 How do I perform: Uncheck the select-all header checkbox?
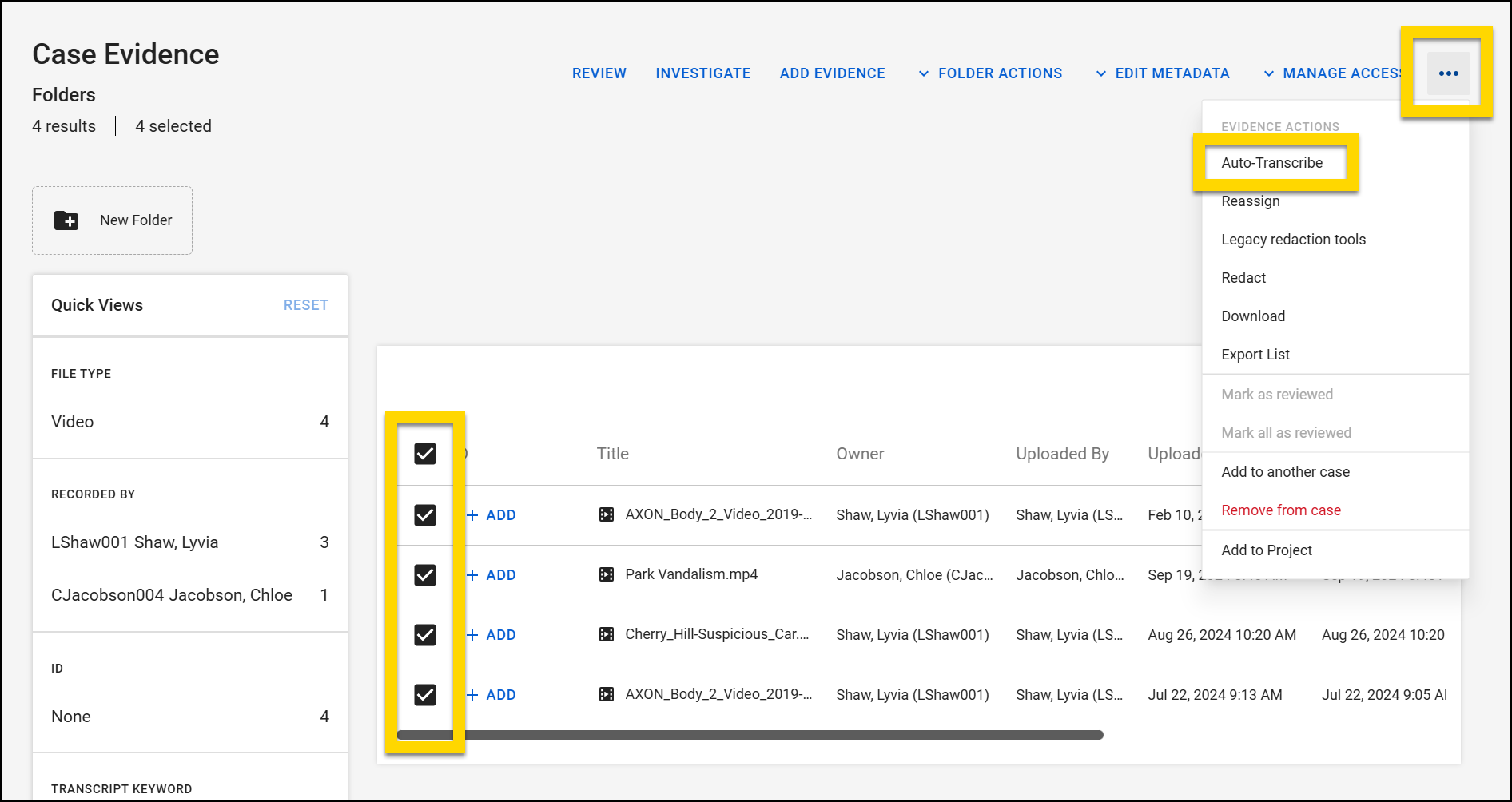point(425,454)
